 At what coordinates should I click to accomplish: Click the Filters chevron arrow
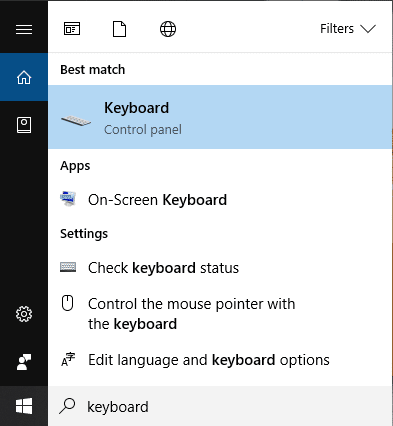[368, 29]
